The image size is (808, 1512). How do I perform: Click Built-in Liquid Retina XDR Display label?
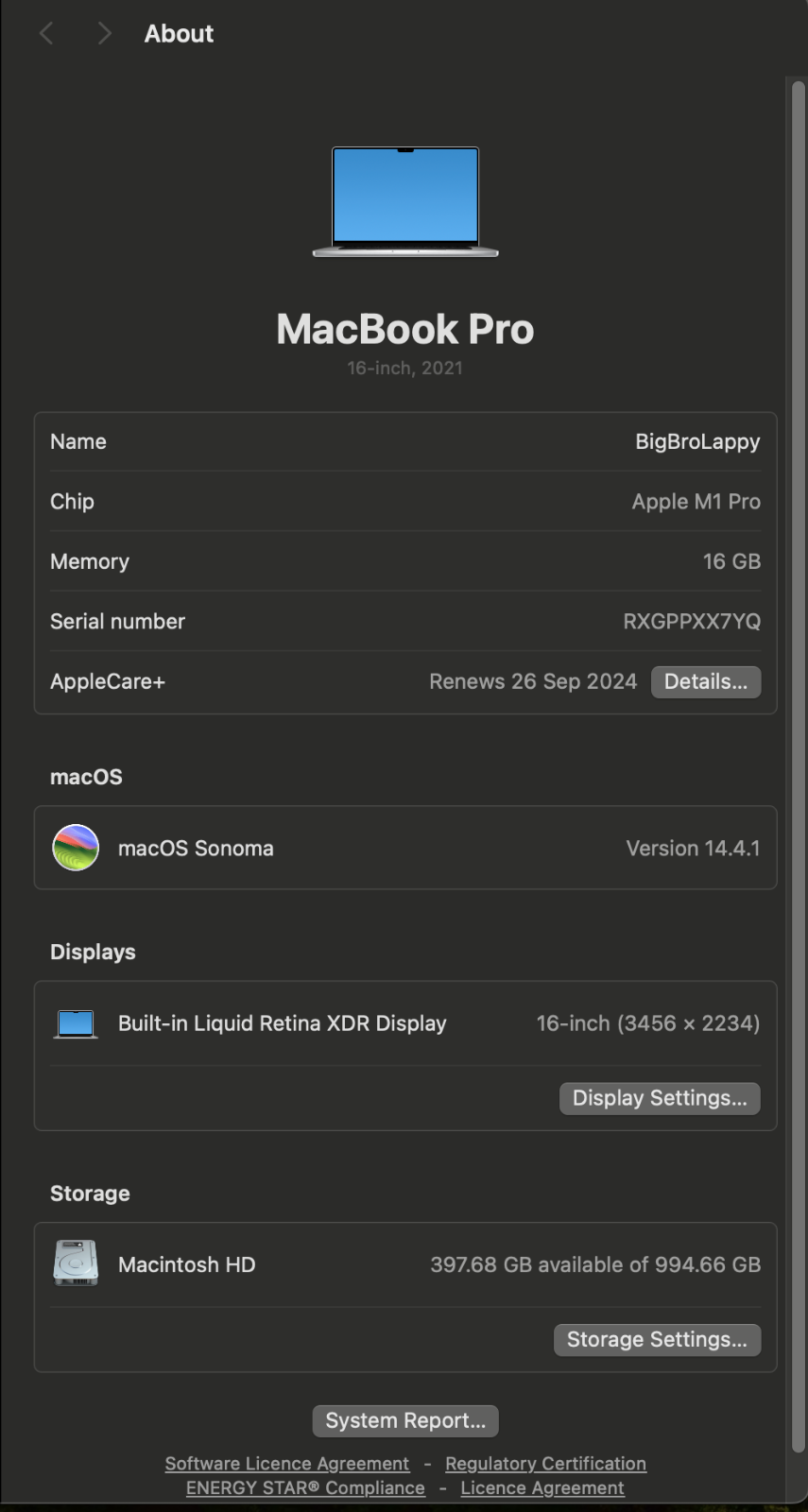[x=283, y=1023]
